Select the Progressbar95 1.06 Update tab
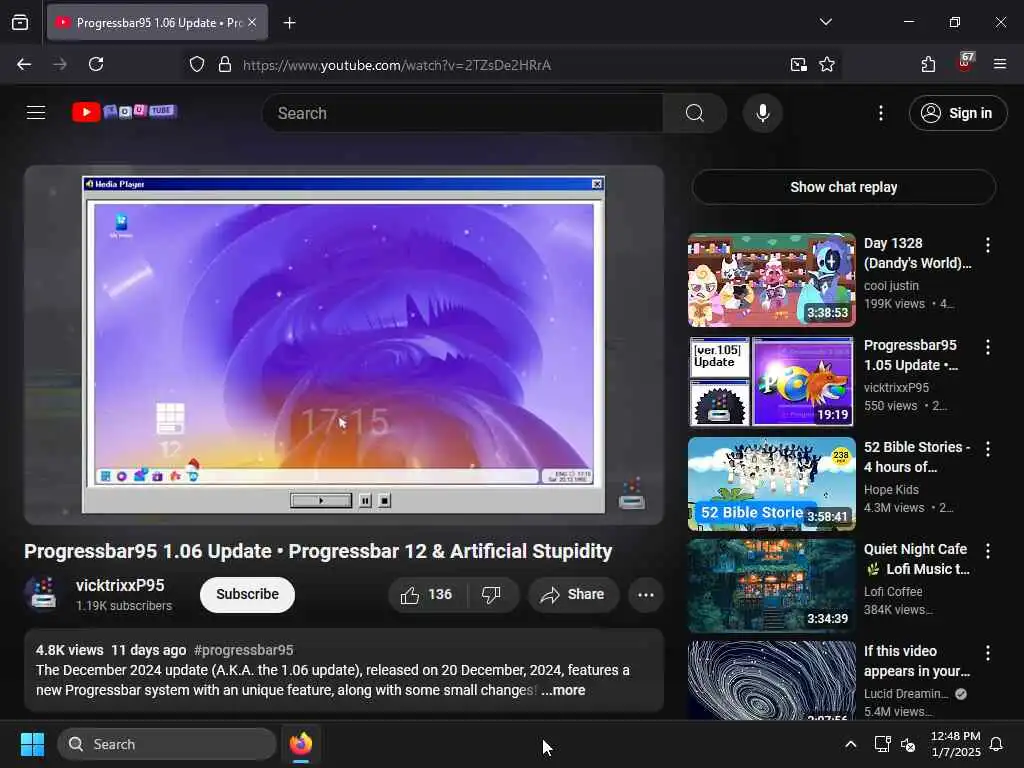 pos(157,23)
